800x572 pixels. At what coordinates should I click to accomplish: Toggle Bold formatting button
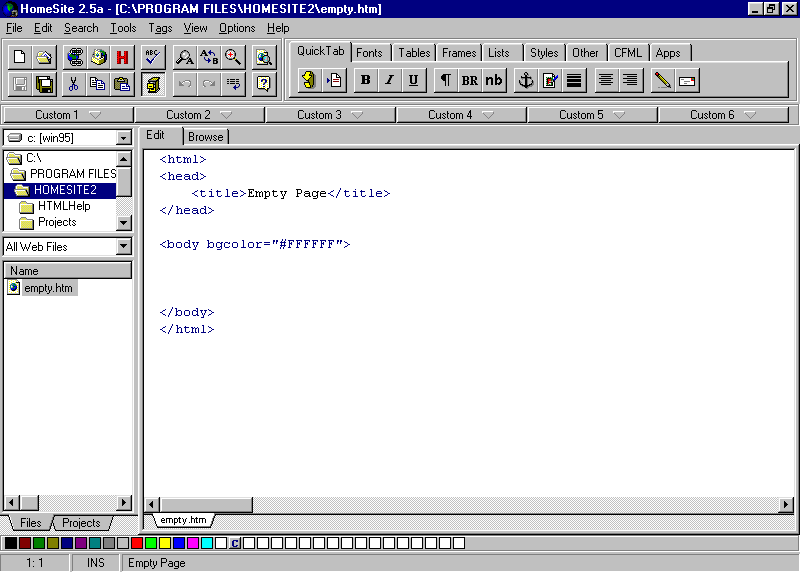(x=365, y=80)
